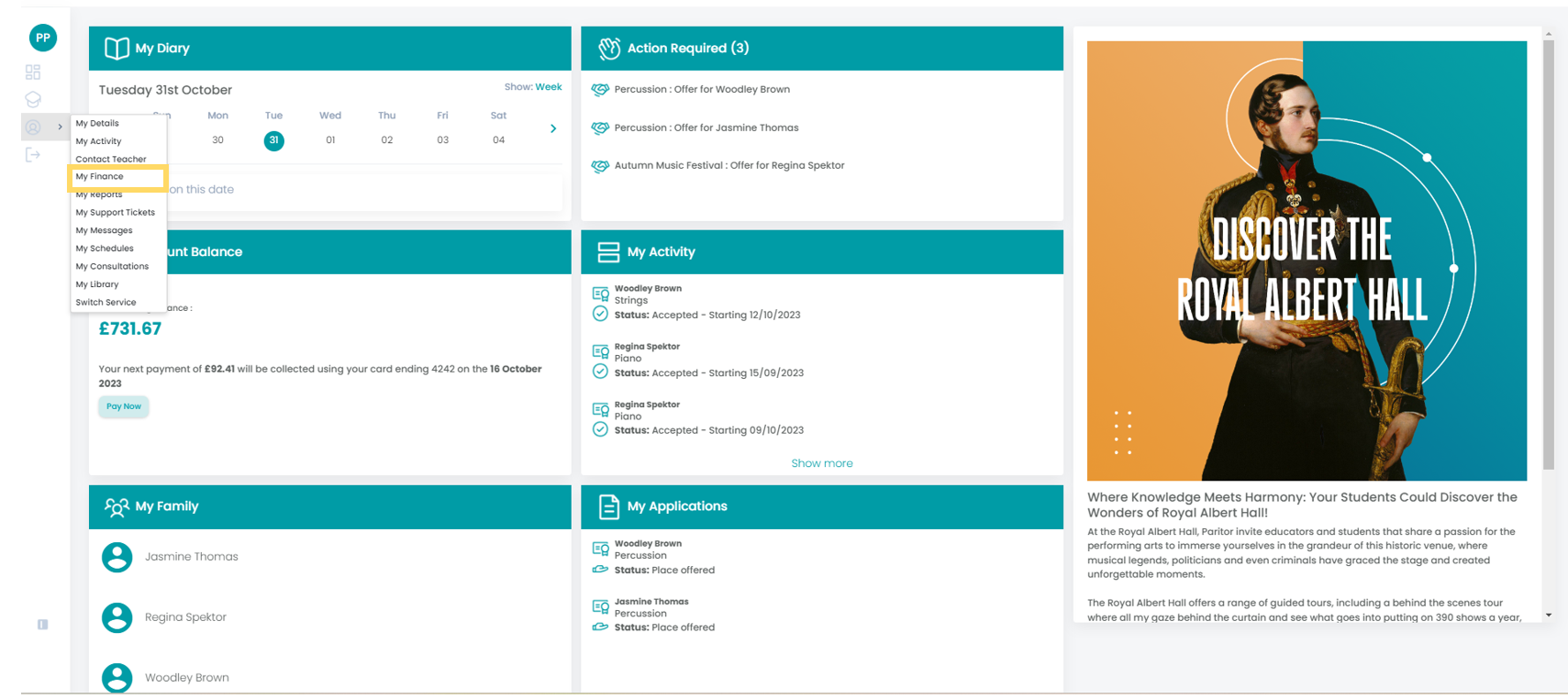
Task: Click handshake icon for Woodley Brown offer
Action: (600, 90)
